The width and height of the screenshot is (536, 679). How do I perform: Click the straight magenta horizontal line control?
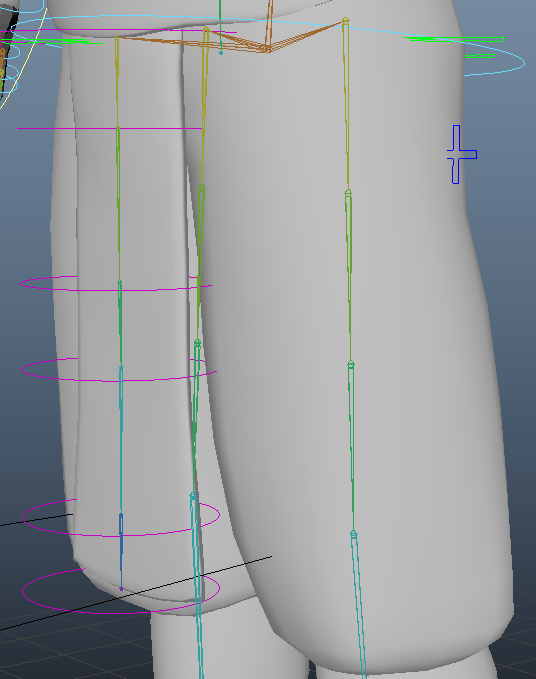pos(110,128)
